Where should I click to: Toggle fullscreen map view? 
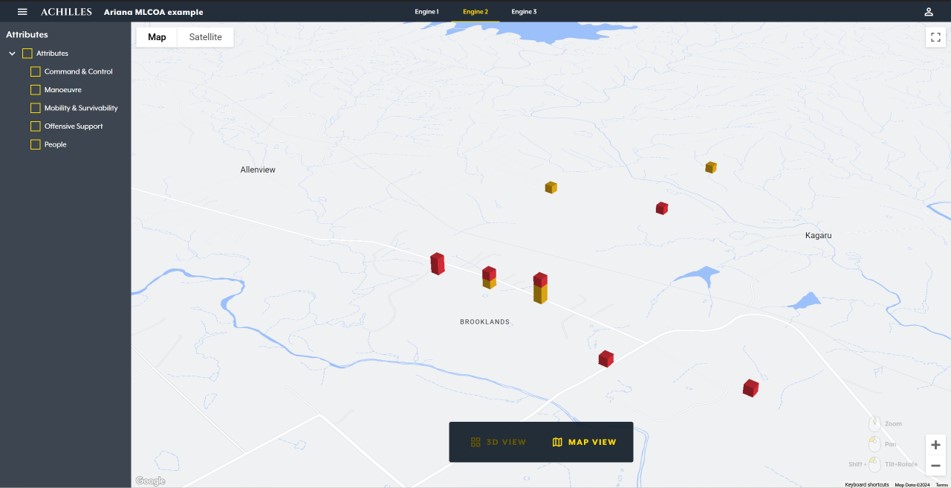point(935,37)
